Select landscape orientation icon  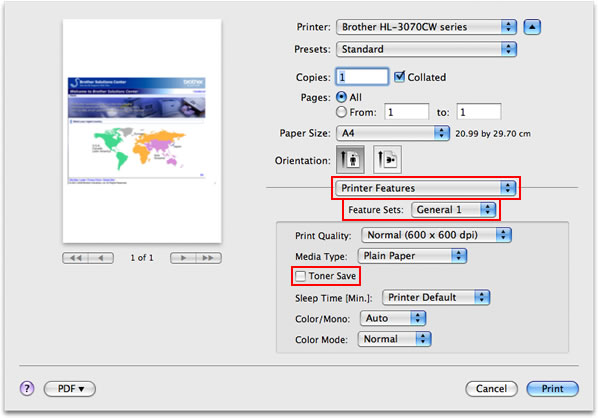point(387,159)
